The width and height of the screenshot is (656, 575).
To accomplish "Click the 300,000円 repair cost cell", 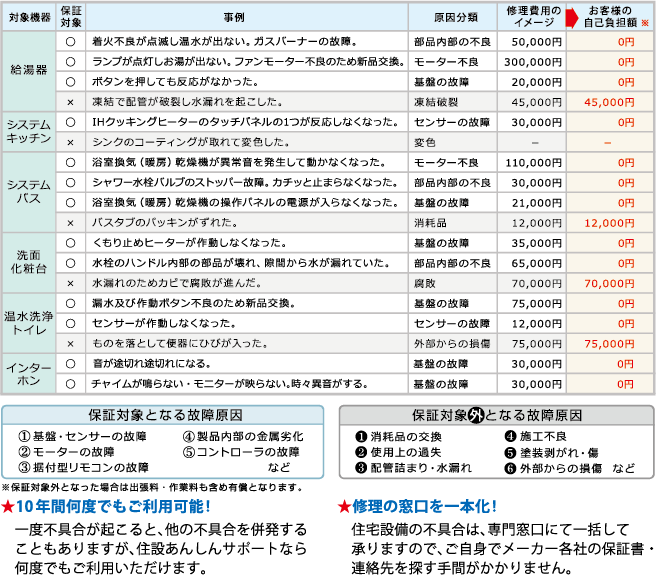I will (x=532, y=62).
